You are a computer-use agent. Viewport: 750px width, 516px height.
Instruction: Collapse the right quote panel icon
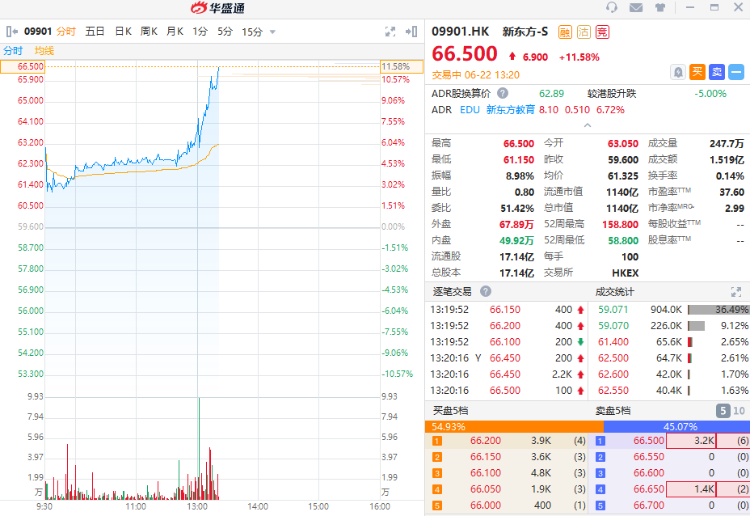tap(411, 32)
